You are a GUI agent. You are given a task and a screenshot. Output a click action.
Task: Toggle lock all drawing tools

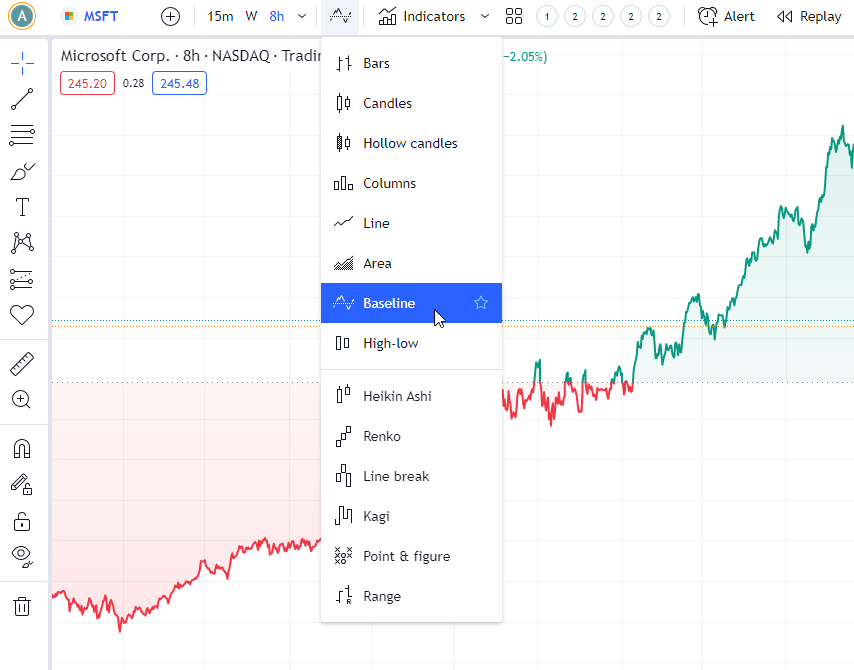click(22, 521)
